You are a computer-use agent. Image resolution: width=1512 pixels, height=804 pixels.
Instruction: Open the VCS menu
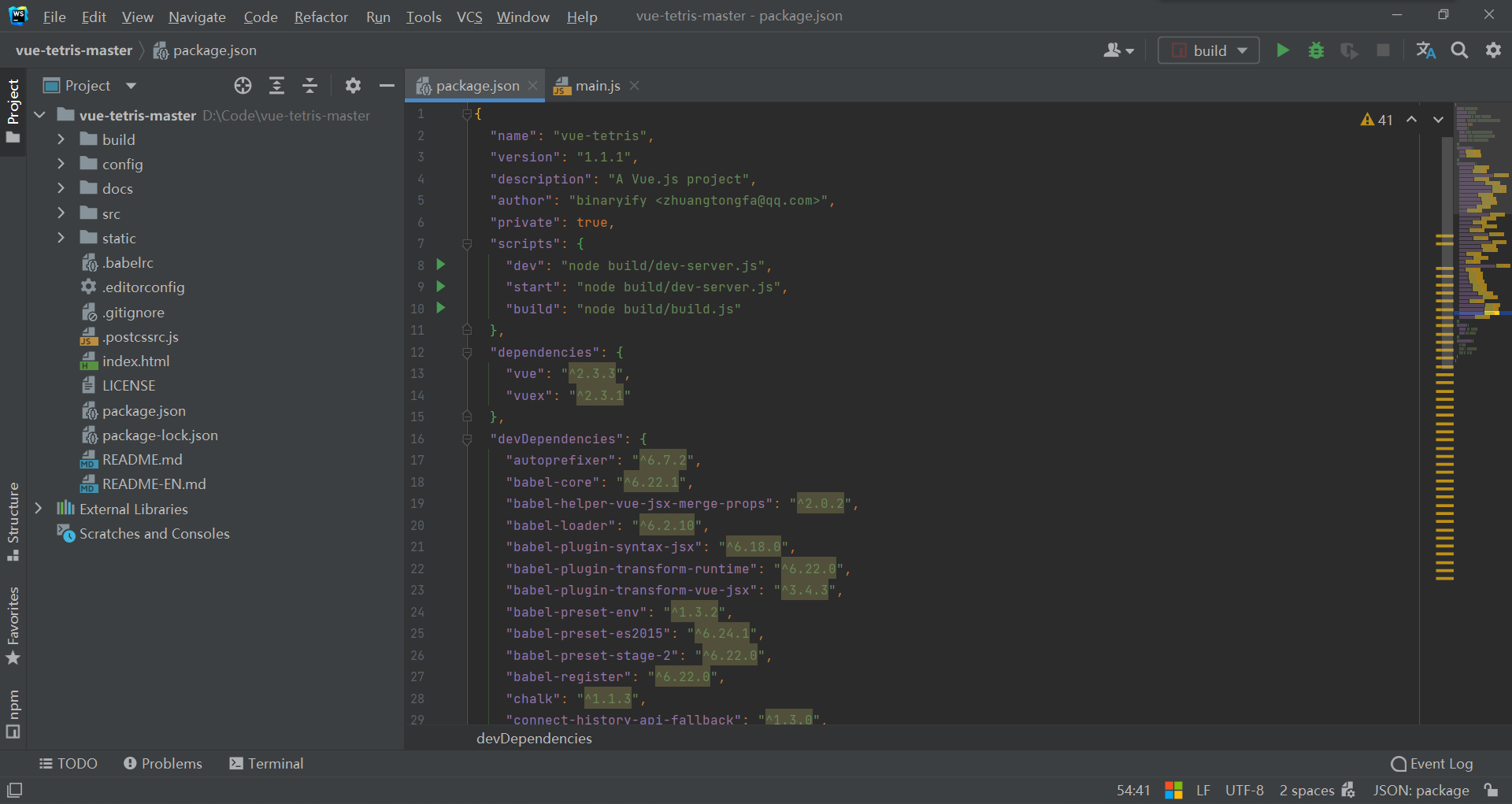point(469,17)
